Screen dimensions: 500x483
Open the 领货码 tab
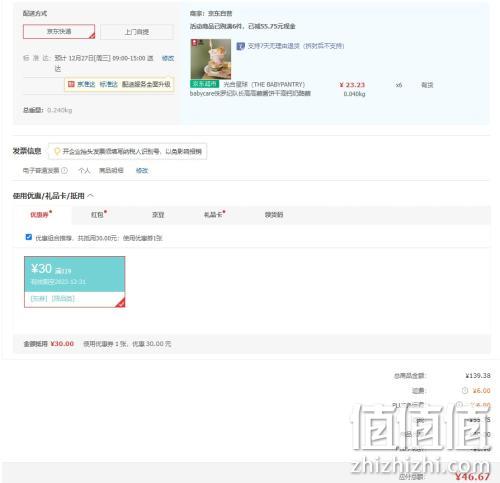[274, 215]
